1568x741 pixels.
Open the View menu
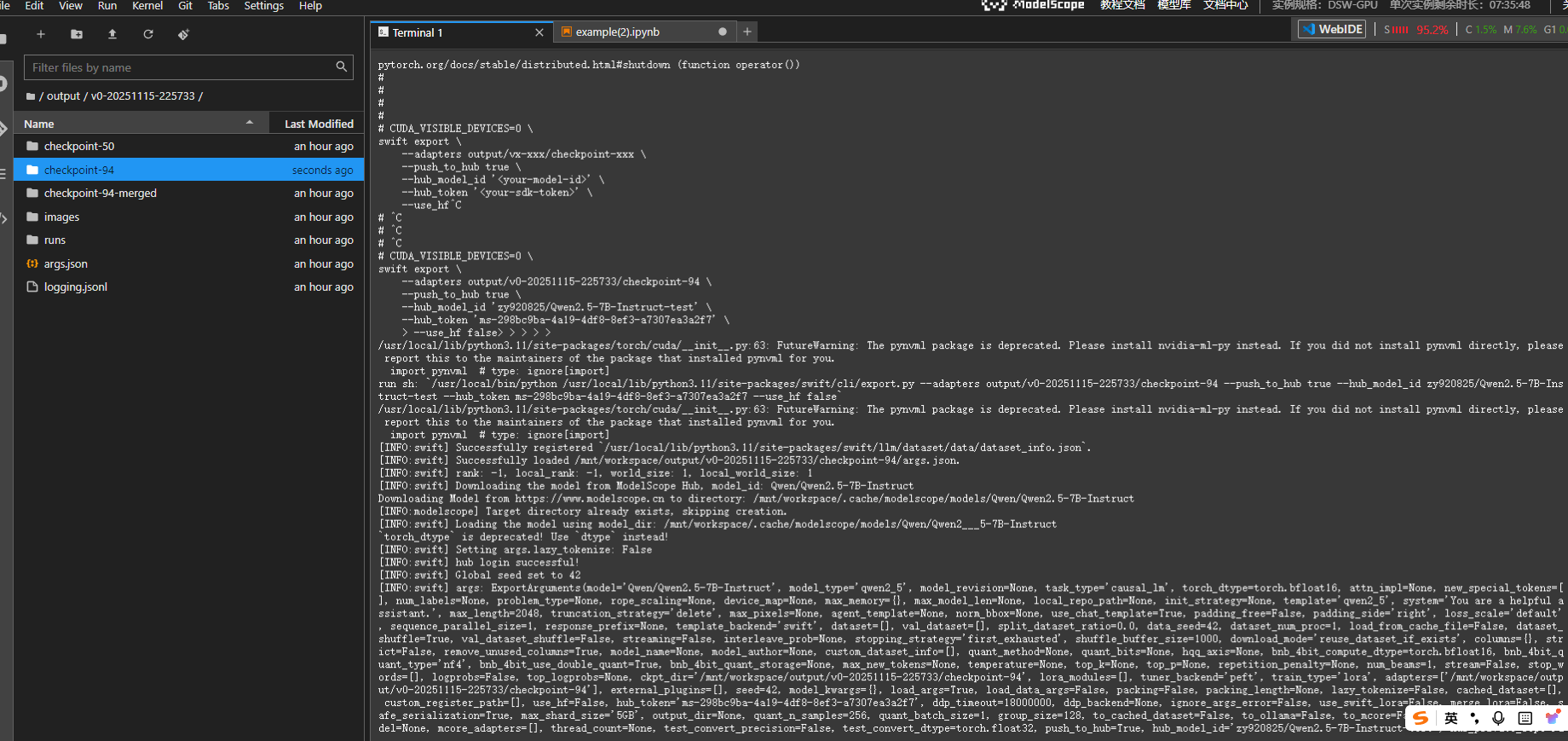click(x=71, y=5)
